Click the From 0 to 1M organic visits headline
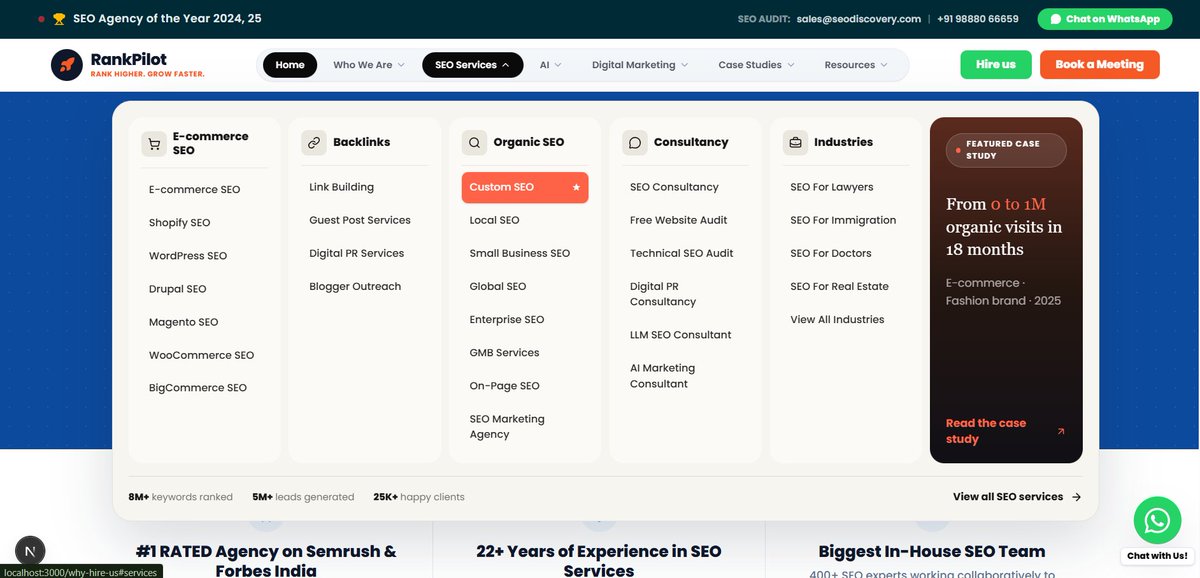 point(1004,227)
